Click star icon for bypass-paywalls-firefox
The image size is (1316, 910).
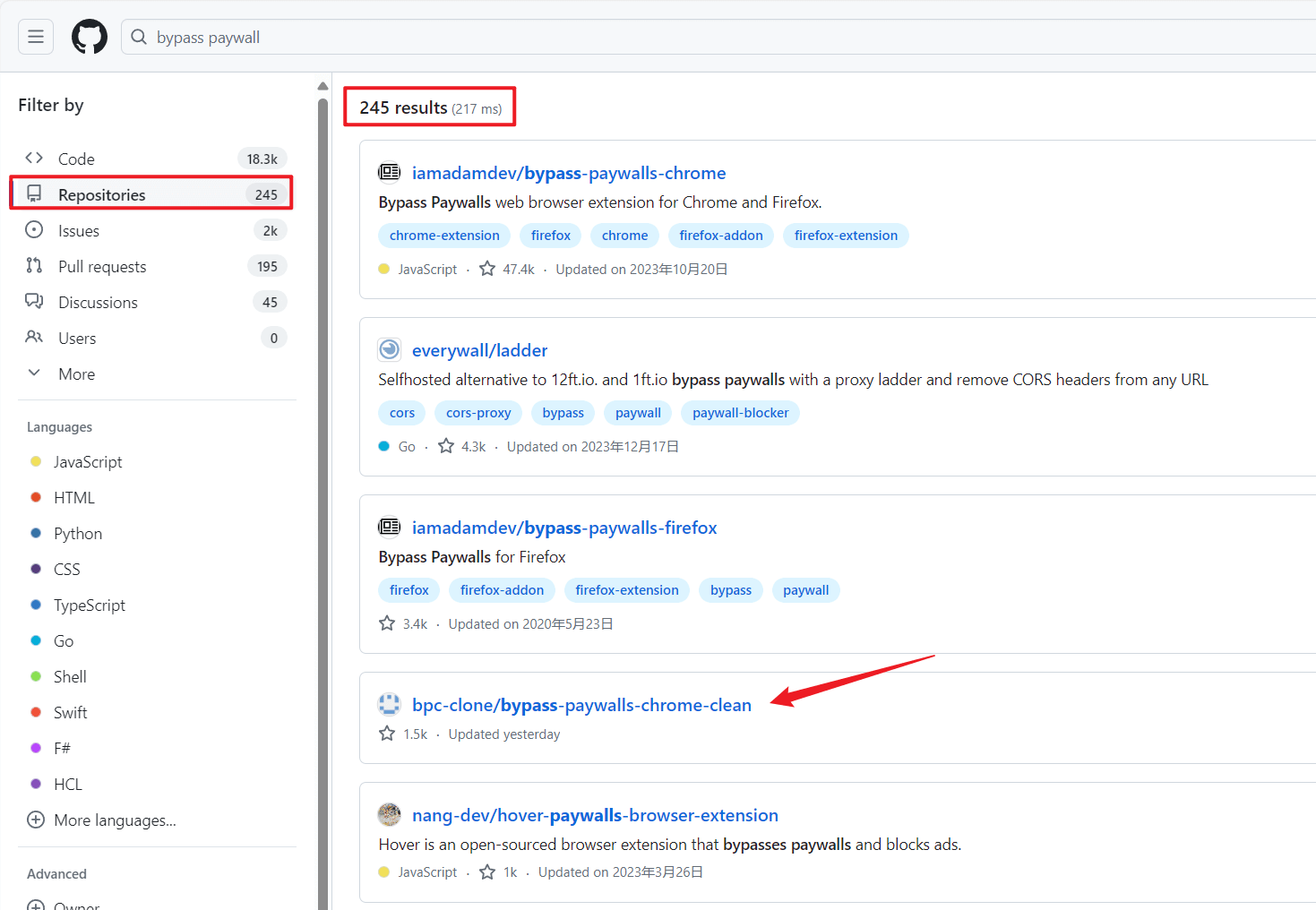click(x=387, y=623)
